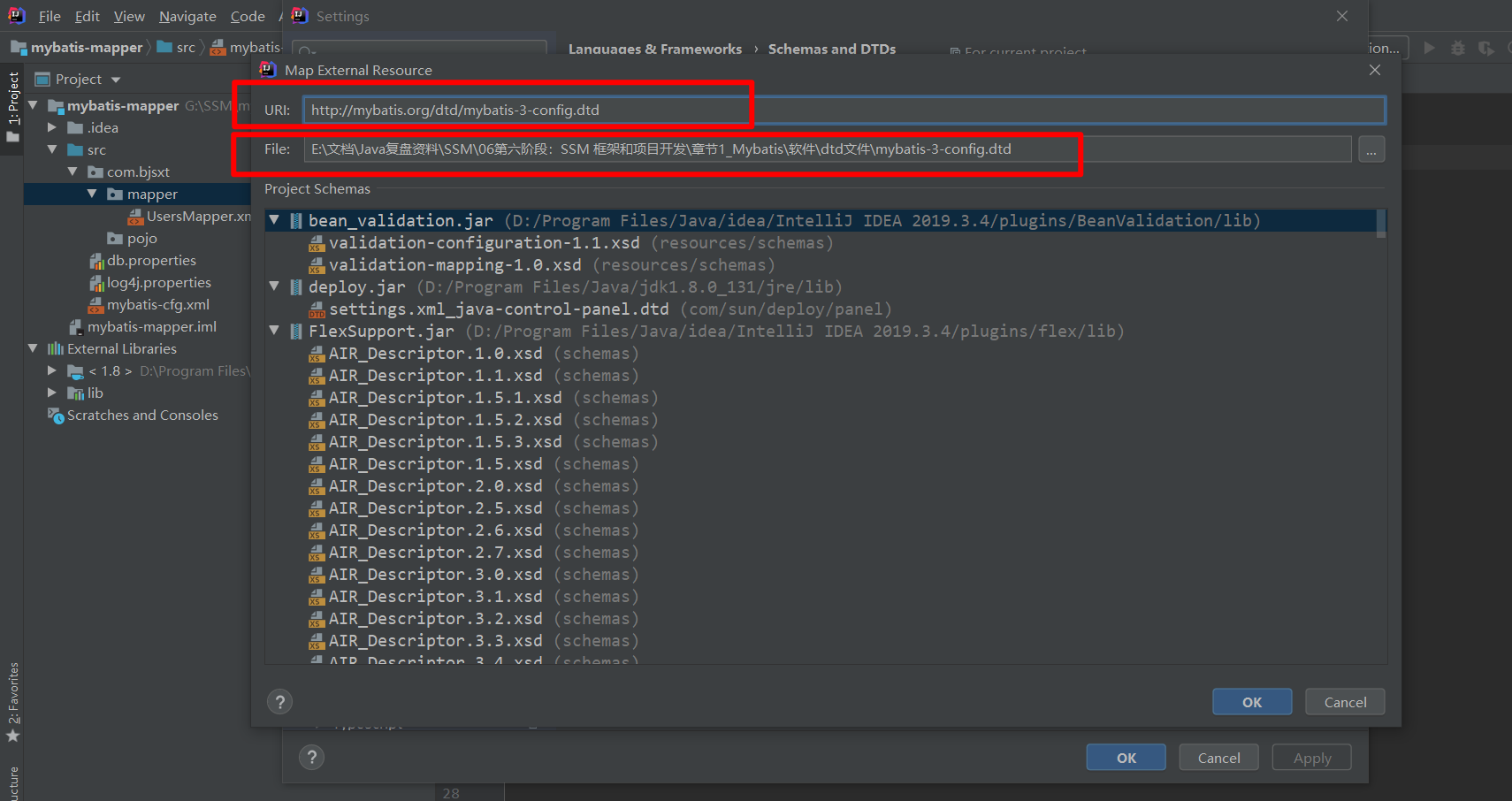1512x801 pixels.
Task: Click Apply in the Settings dialog
Action: point(1312,758)
